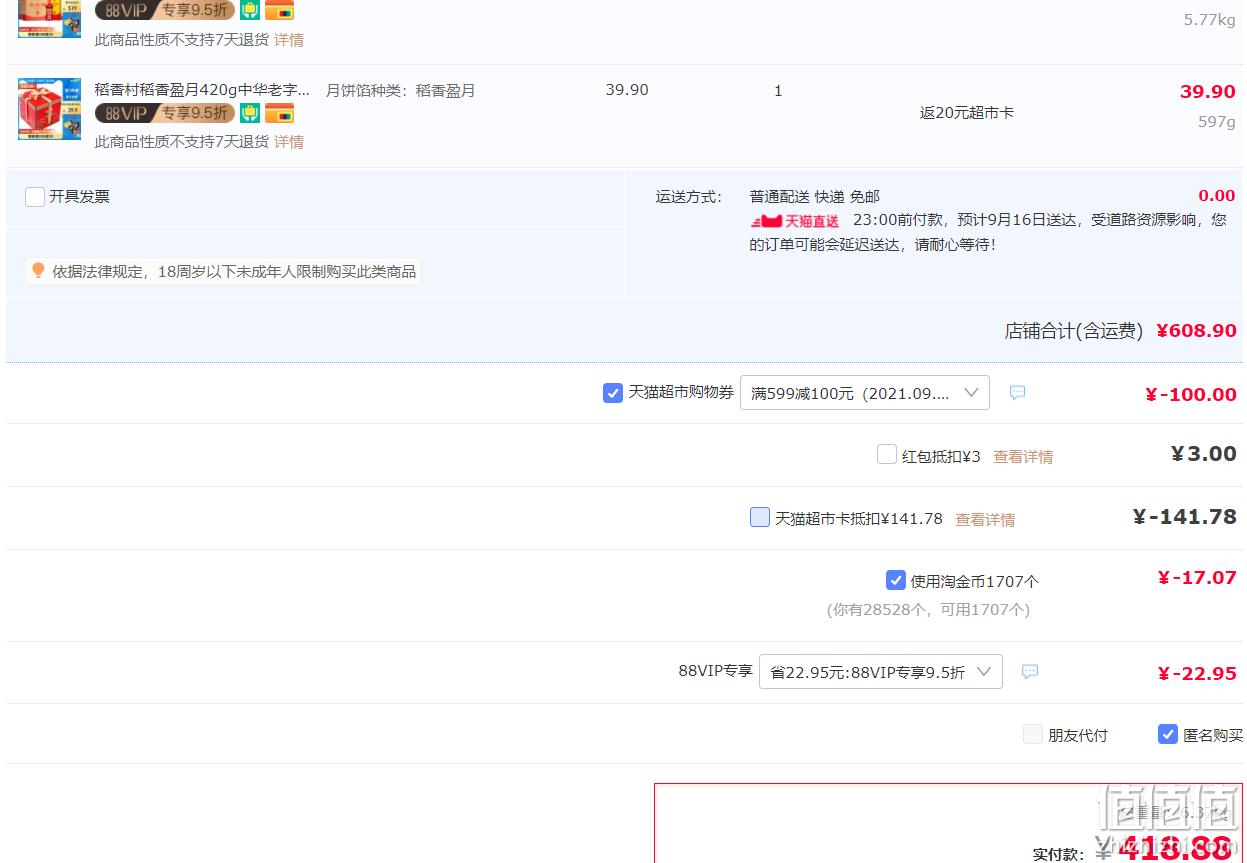Open the 稻香村稻香盈月420g product title link
The image size is (1247, 863).
202,90
